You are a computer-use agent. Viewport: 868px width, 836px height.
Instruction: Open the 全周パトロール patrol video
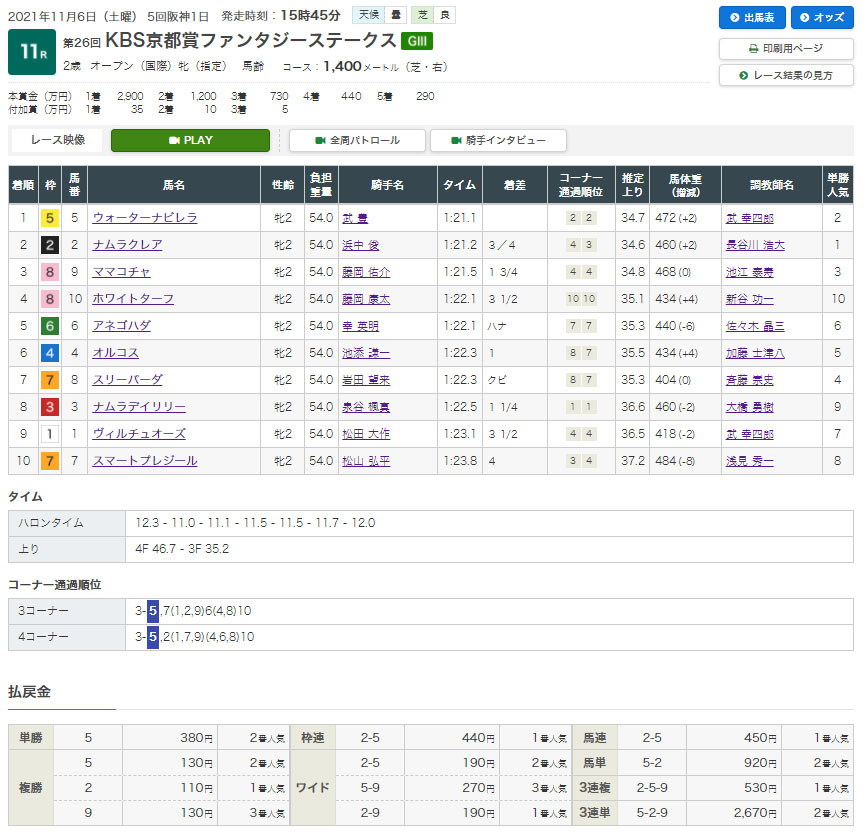point(357,141)
